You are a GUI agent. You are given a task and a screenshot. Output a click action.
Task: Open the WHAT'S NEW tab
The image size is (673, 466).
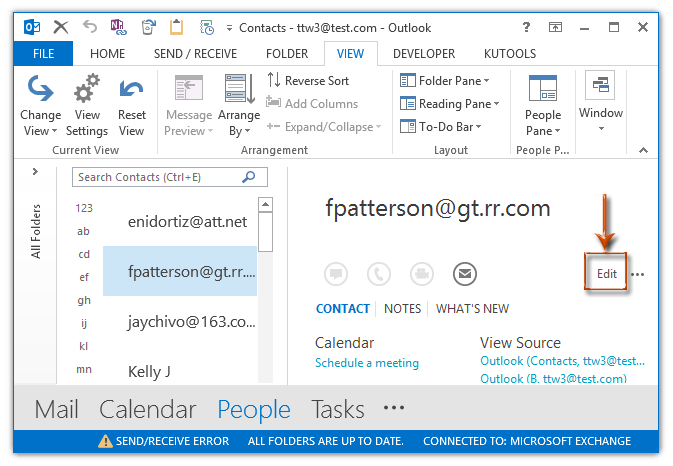472,309
